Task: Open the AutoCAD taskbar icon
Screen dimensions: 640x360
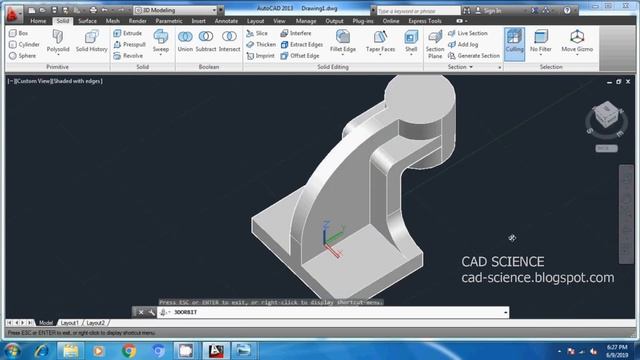Action: tap(216, 351)
